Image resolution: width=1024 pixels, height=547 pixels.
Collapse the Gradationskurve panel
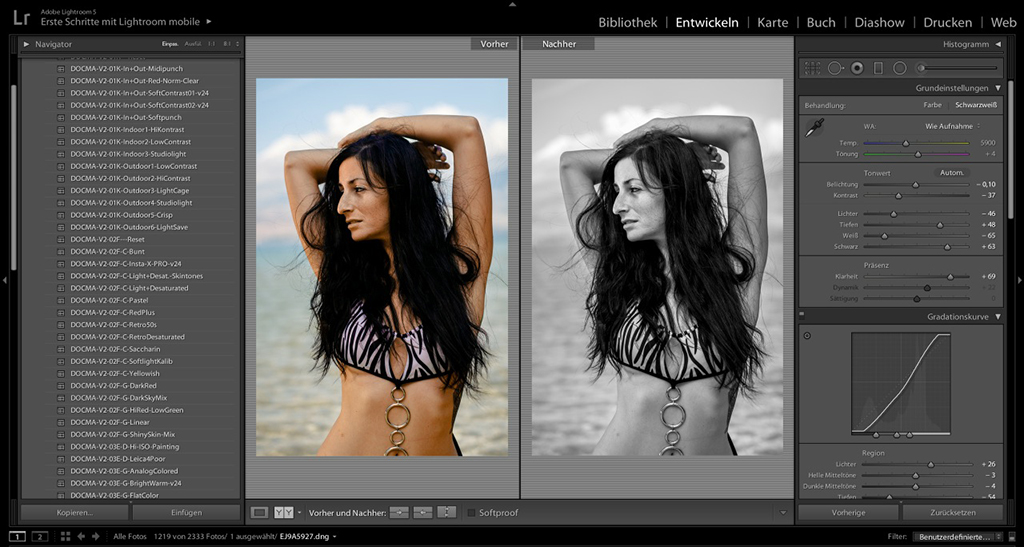click(x=998, y=317)
